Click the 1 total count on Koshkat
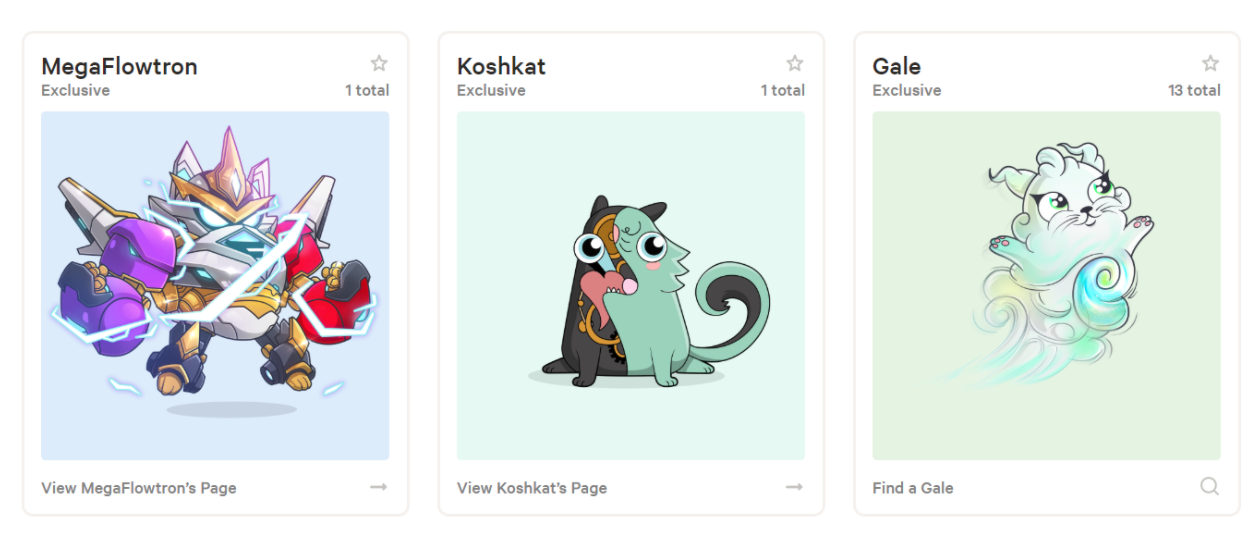Viewport: 1258px width, 538px height. pos(783,90)
